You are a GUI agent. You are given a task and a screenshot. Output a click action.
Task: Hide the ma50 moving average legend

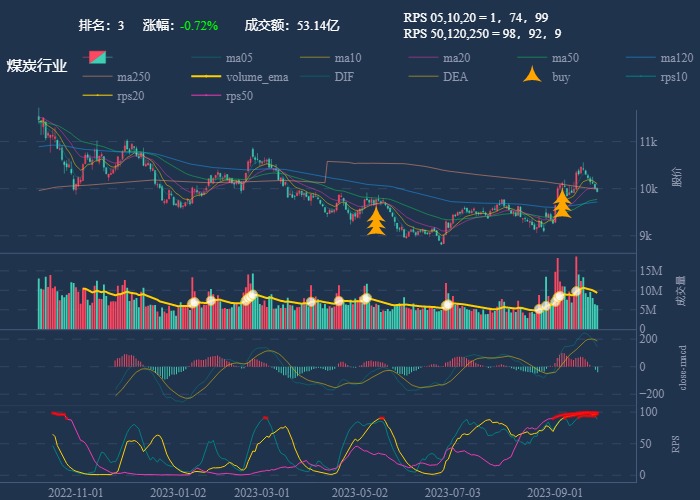pyautogui.click(x=565, y=57)
